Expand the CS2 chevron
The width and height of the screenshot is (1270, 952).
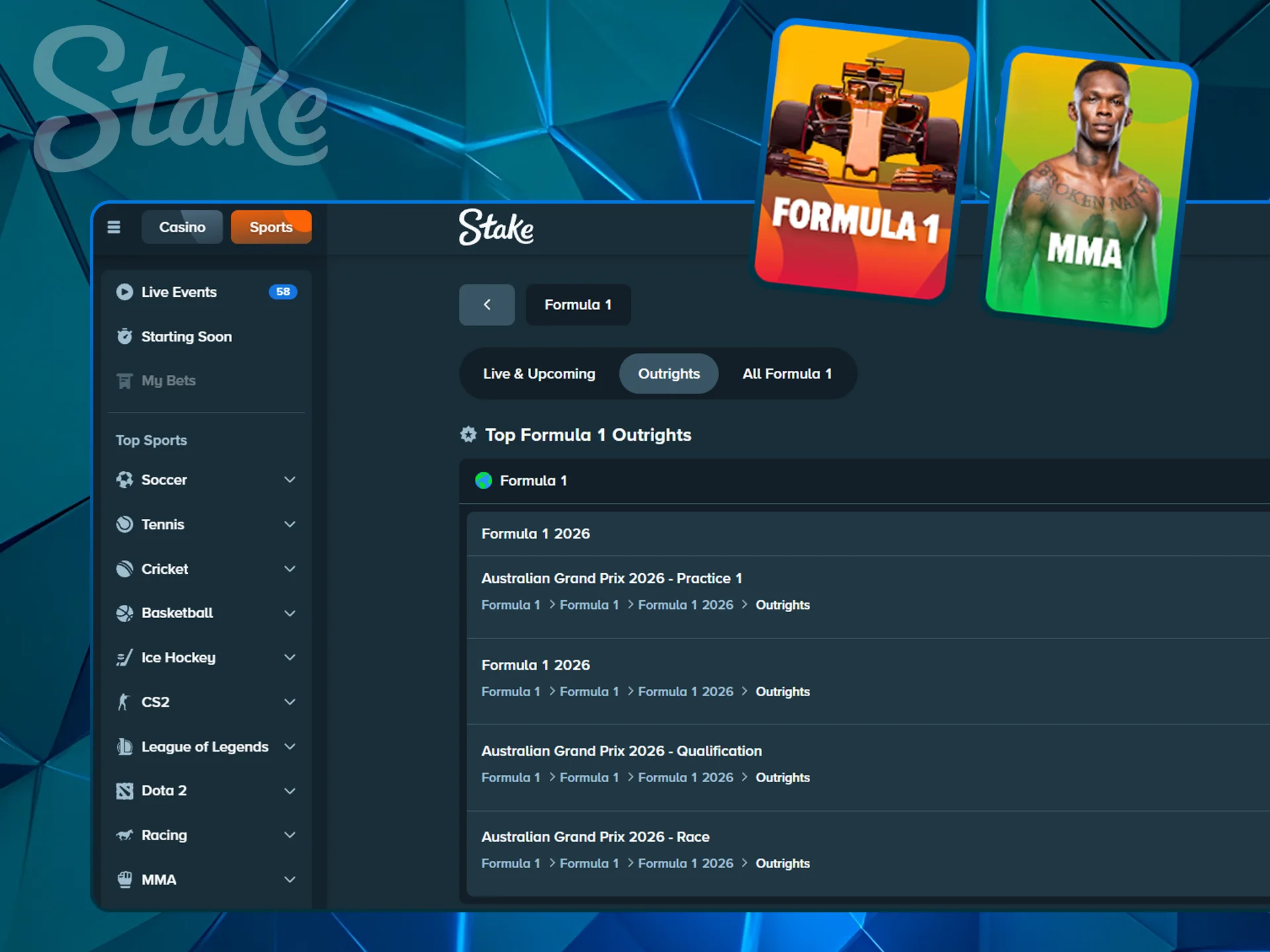point(290,702)
